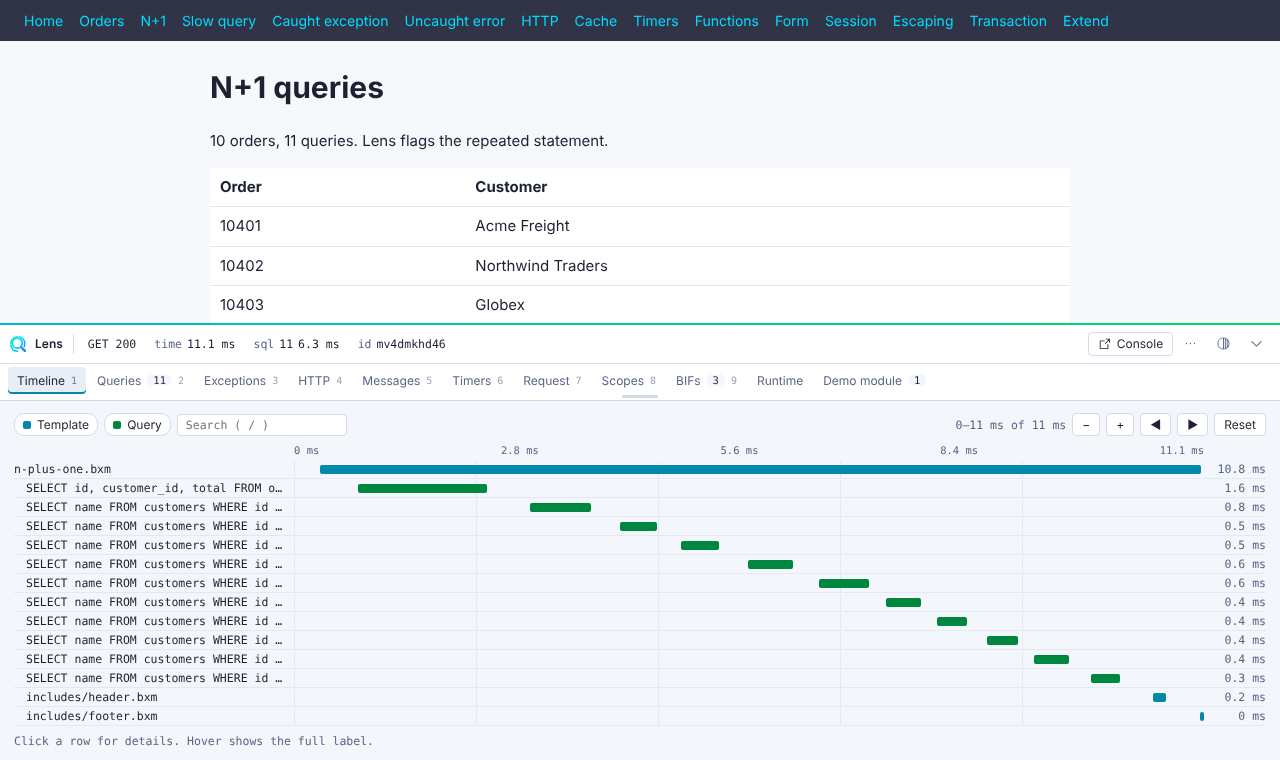Switch to the Queries tab
1280x760 pixels.
[x=141, y=381]
